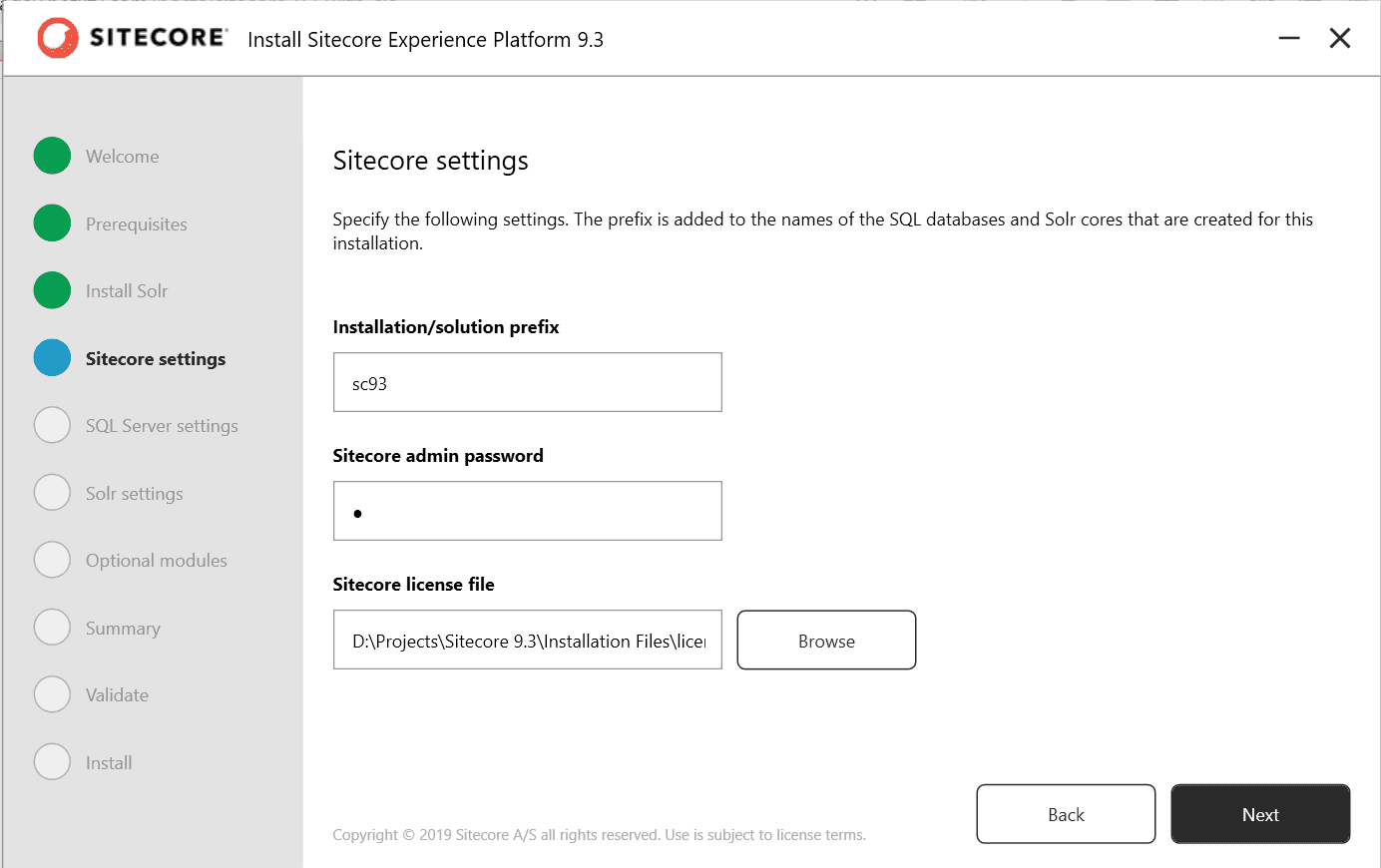
Task: Focus the Sitecore admin password field
Action: [528, 511]
